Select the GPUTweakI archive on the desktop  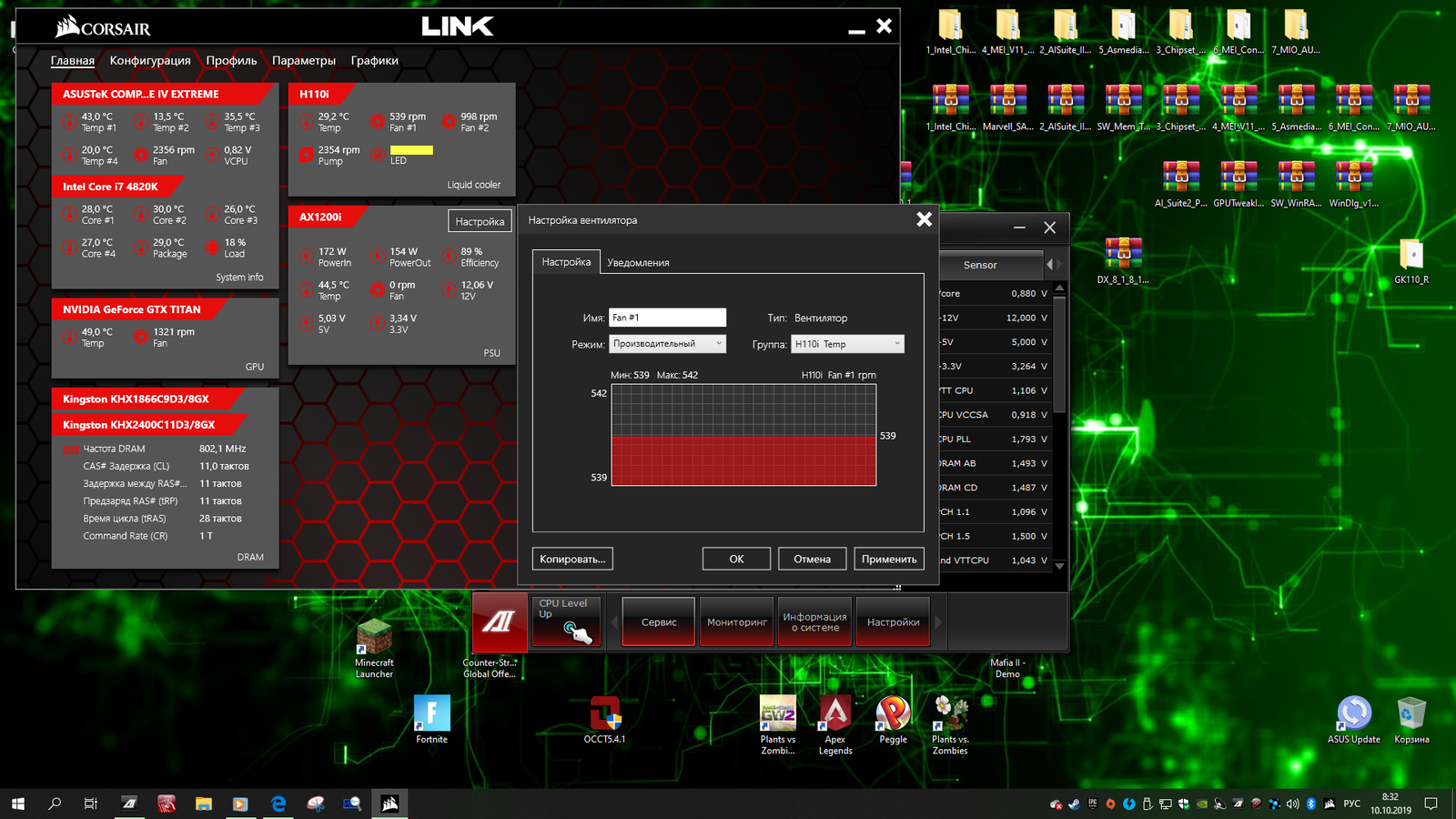pyautogui.click(x=1239, y=184)
